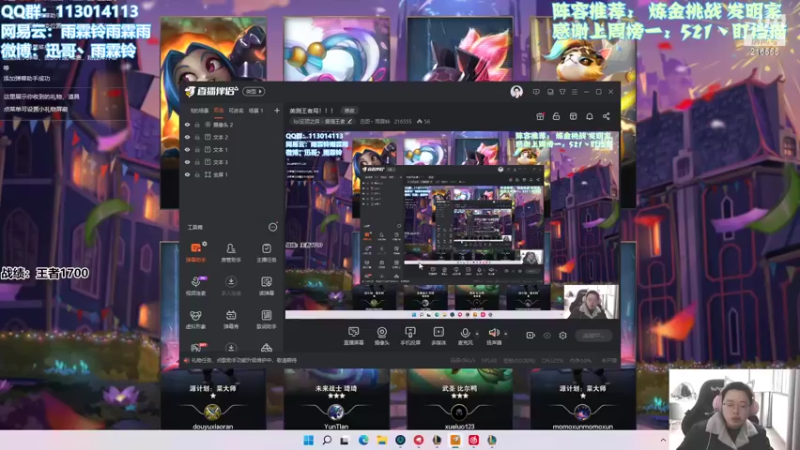Image resolution: width=800 pixels, height=450 pixels.
Task: Open the 虚拟形象 tool icon
Action: tap(195, 319)
